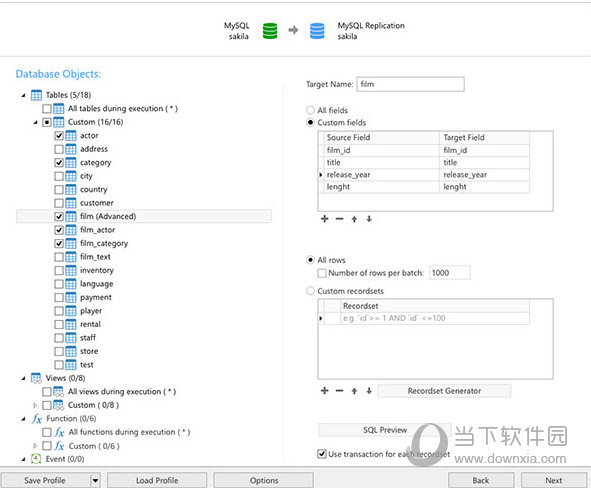The height and width of the screenshot is (488, 591).
Task: Move recordset down with the arrow icon
Action: [x=369, y=391]
